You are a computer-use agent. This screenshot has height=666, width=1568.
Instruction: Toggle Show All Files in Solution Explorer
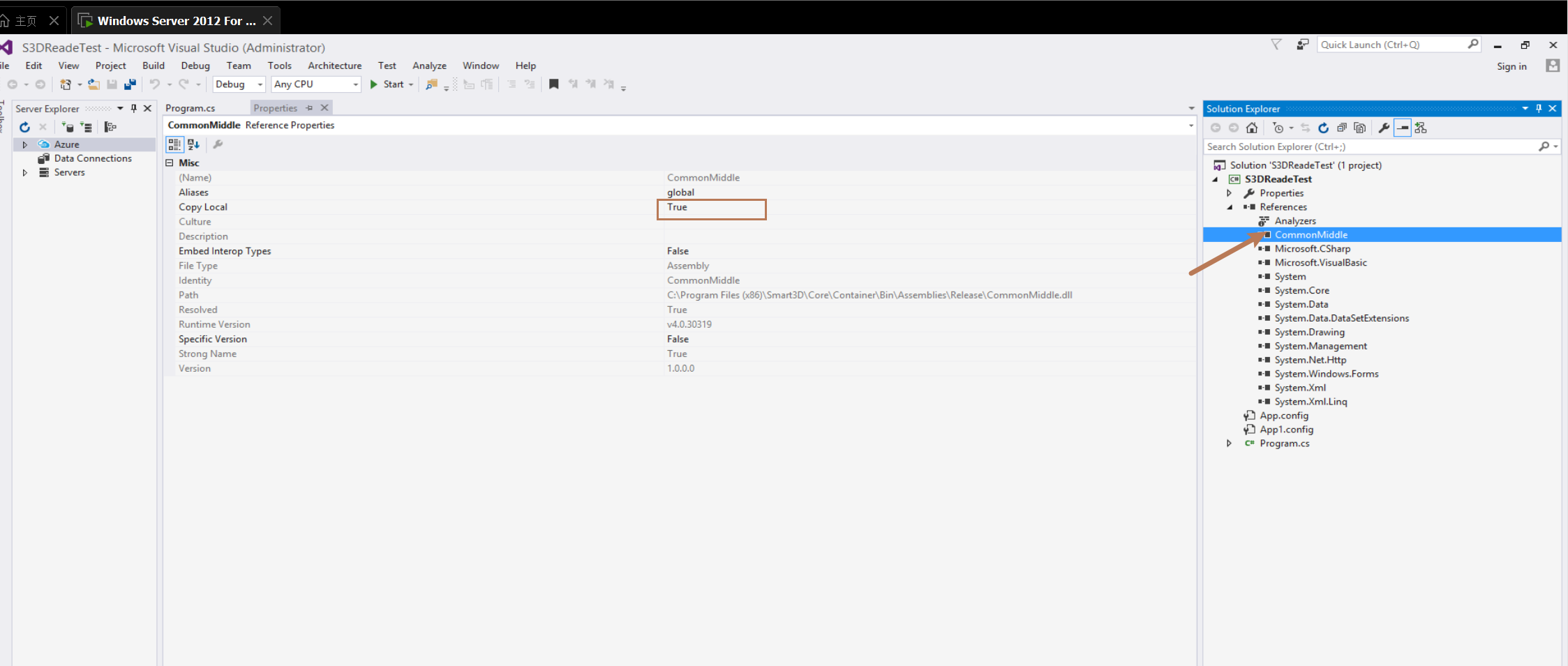(x=1359, y=128)
